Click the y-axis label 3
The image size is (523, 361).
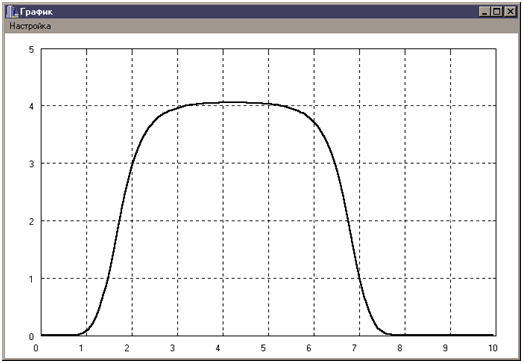[31, 164]
